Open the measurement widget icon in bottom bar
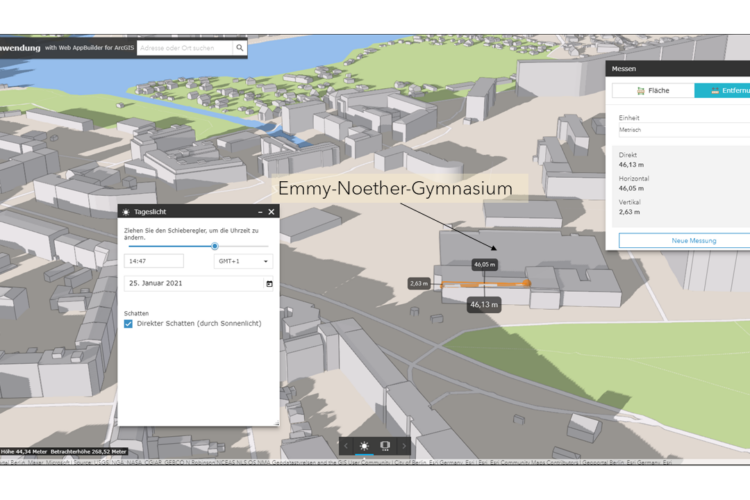 [385, 446]
